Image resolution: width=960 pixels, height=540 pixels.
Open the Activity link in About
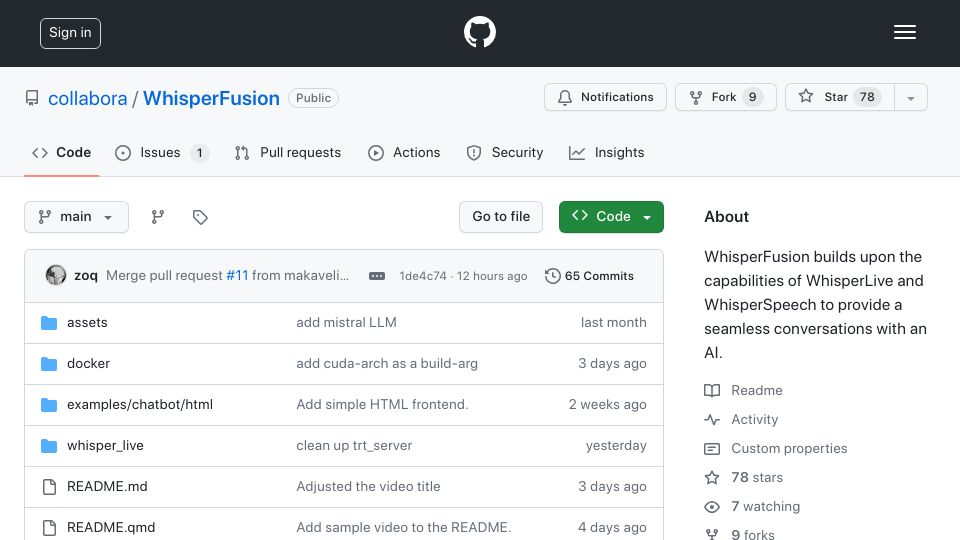tap(741, 419)
